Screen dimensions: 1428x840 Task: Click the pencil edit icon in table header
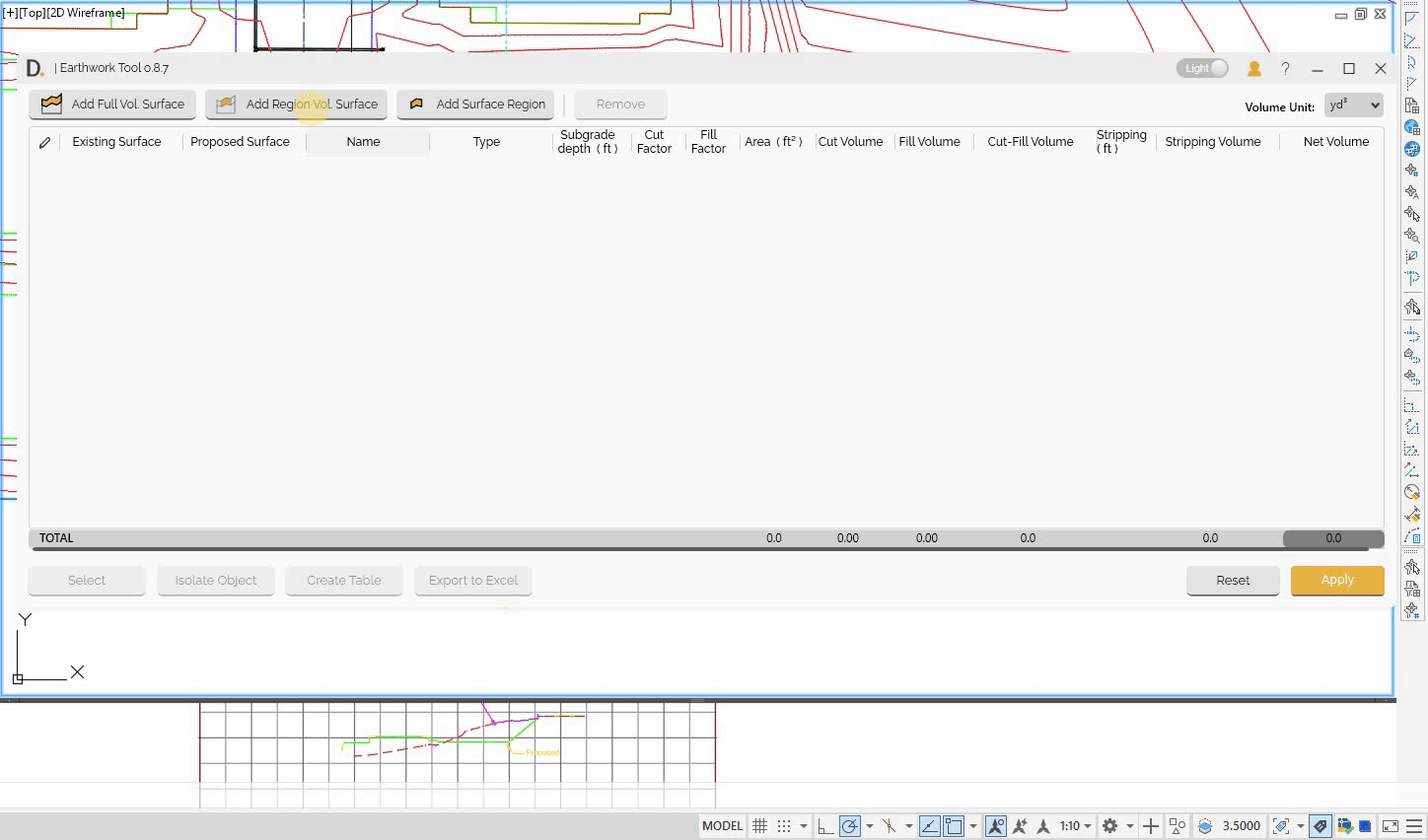(44, 142)
